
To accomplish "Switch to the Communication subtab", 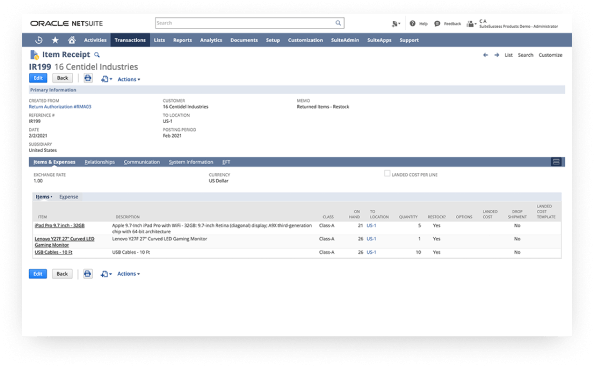I will click(x=142, y=162).
